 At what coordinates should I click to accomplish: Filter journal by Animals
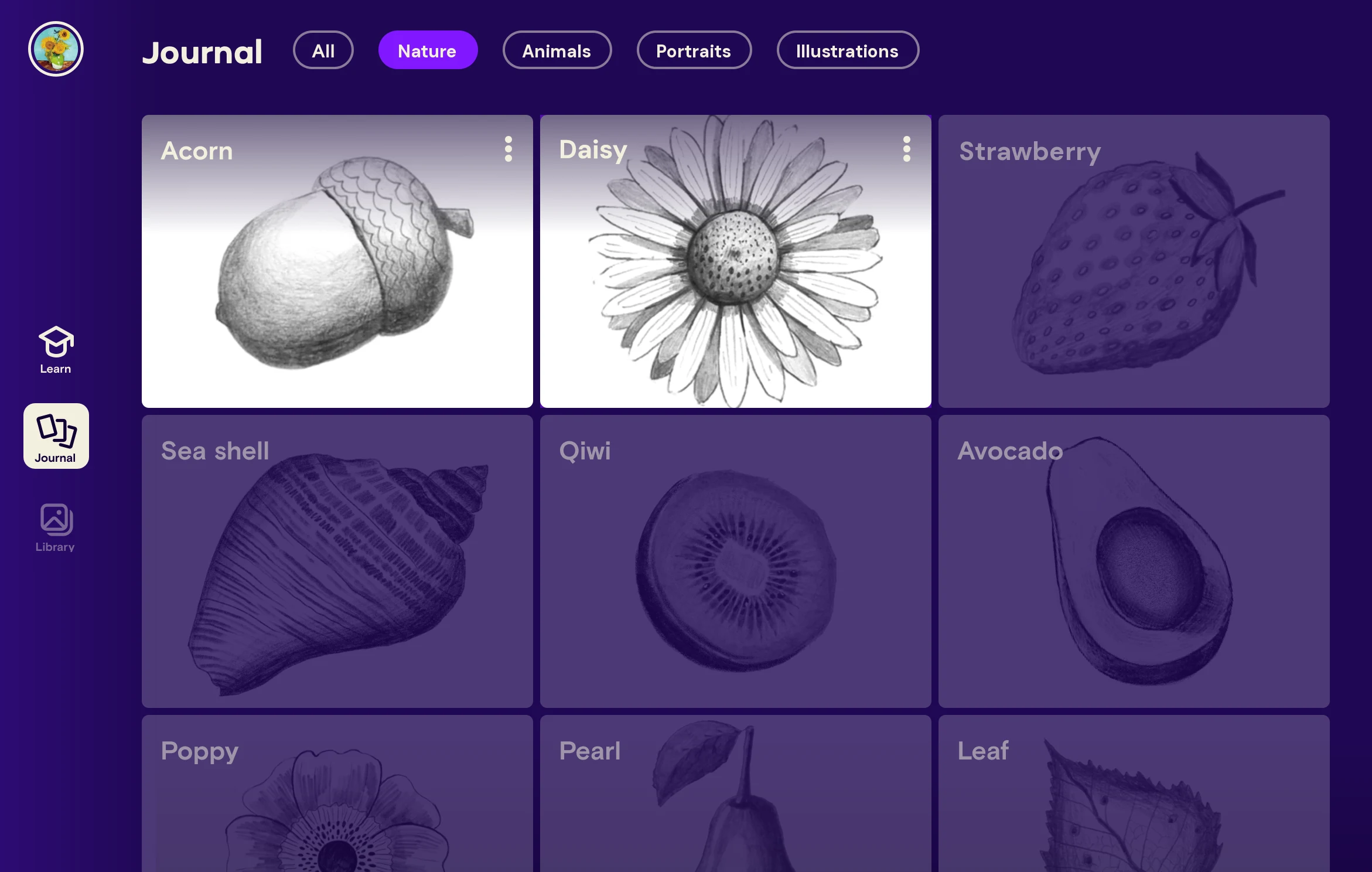pos(557,50)
